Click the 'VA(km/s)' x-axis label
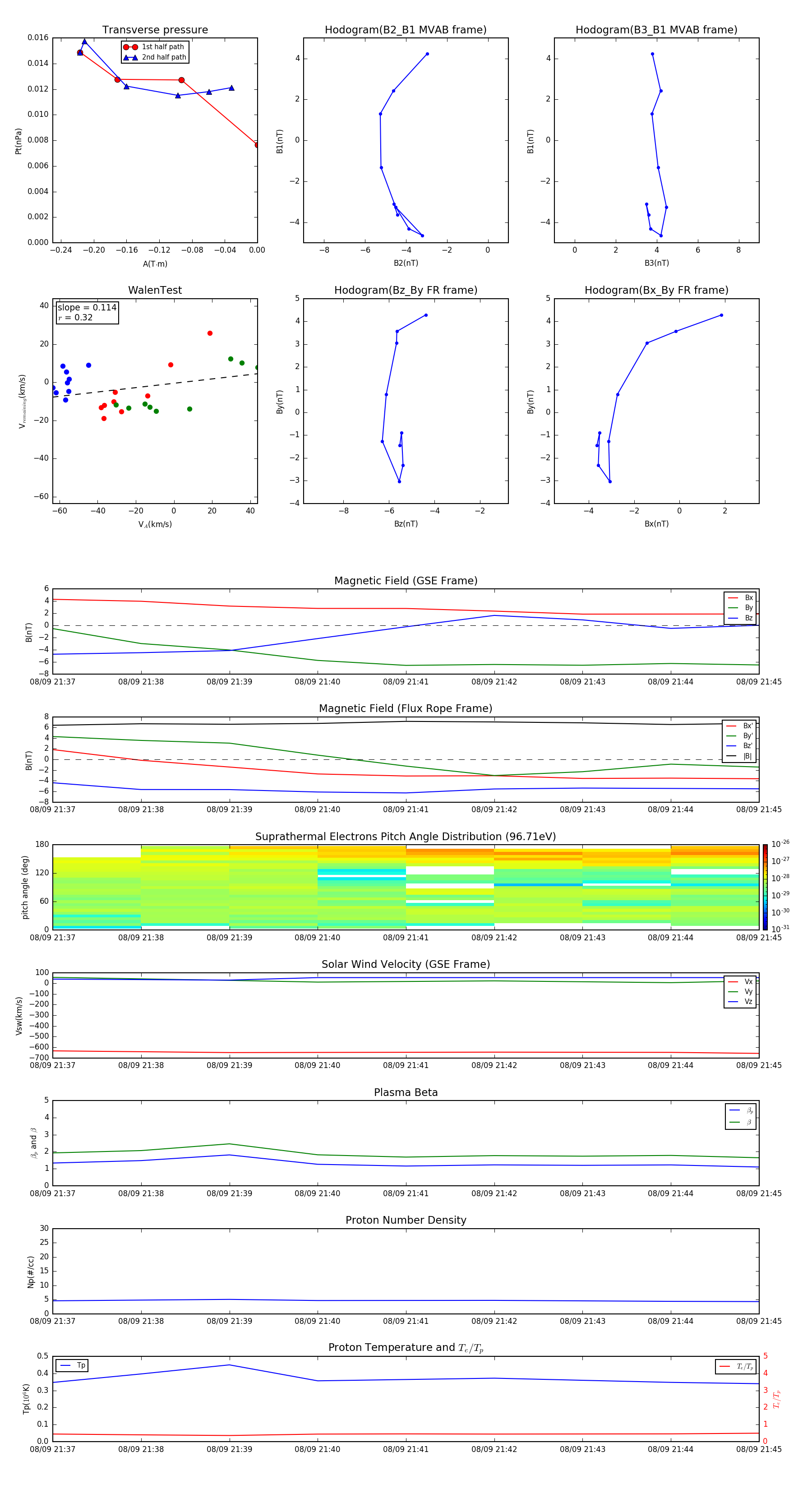 [x=155, y=524]
